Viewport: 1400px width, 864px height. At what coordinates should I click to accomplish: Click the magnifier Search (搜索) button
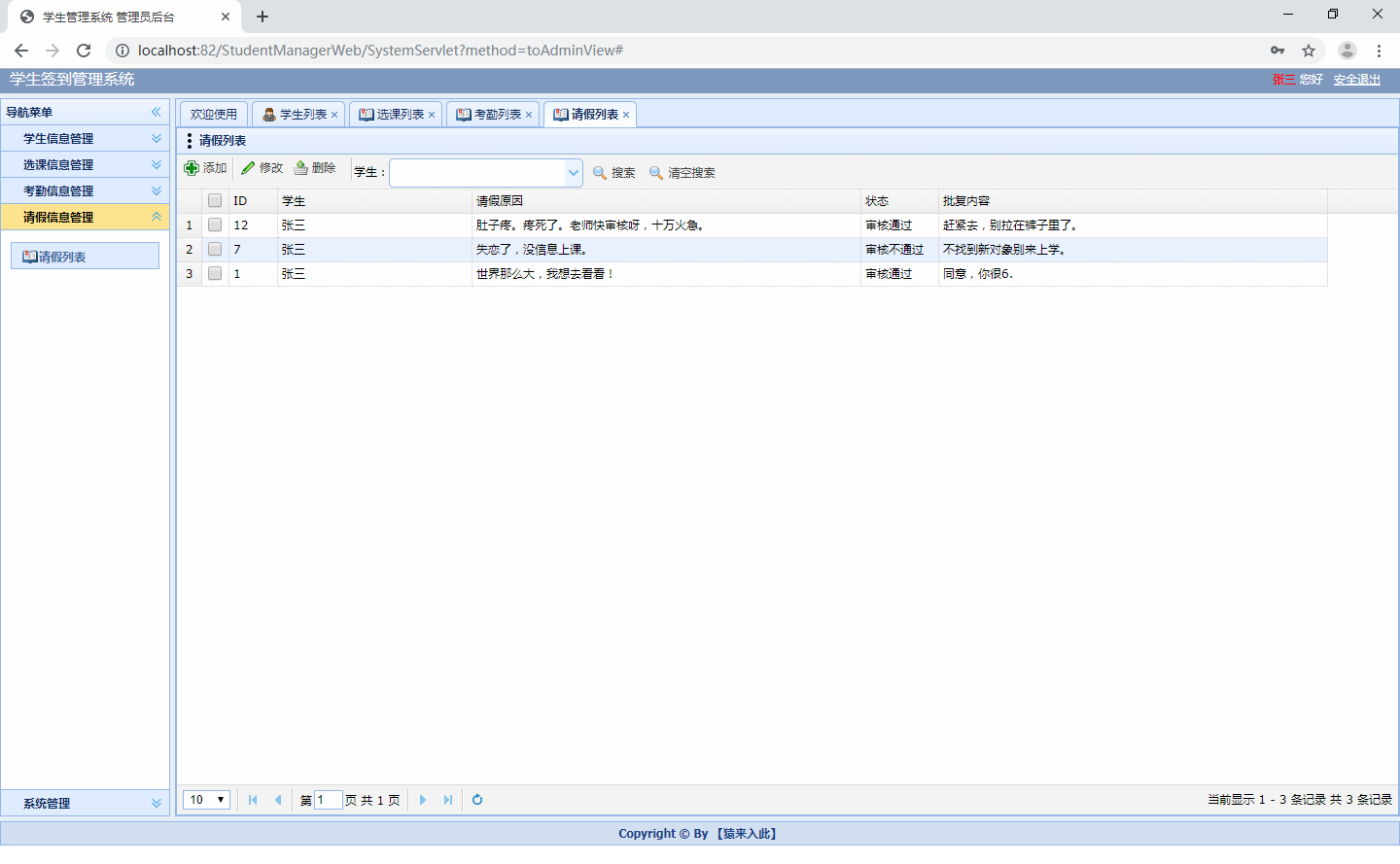coord(614,173)
